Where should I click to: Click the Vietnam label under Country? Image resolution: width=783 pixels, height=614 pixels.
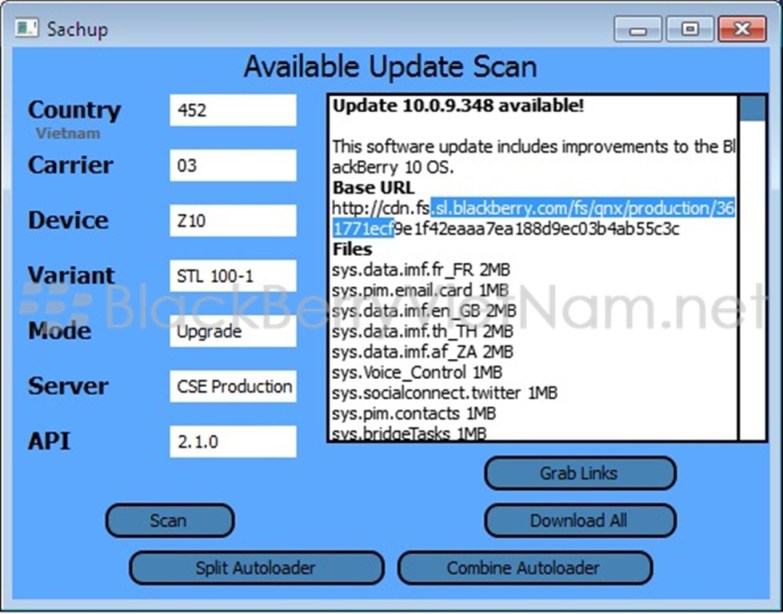pos(68,133)
